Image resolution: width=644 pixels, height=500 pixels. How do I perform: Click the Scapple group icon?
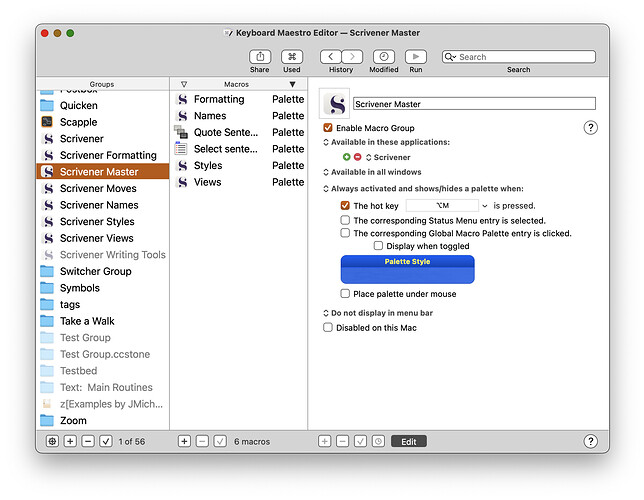(47, 122)
